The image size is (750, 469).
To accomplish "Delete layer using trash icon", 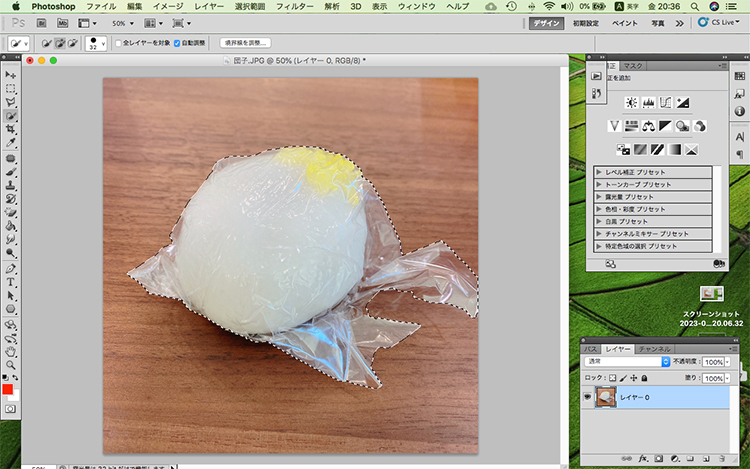I will coord(721,458).
